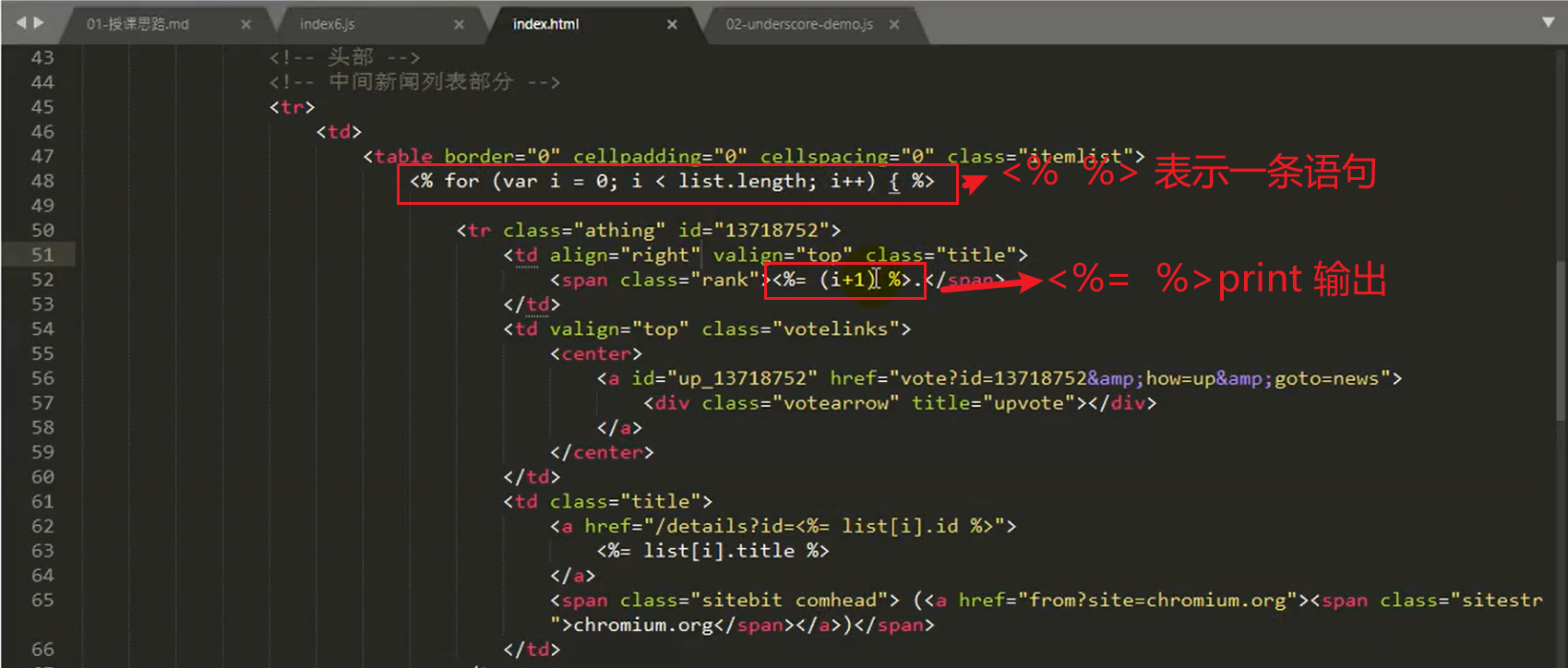Screen dimensions: 1568x668
Task: Click 'valign="top"' on line 51
Action: pyautogui.click(x=783, y=255)
